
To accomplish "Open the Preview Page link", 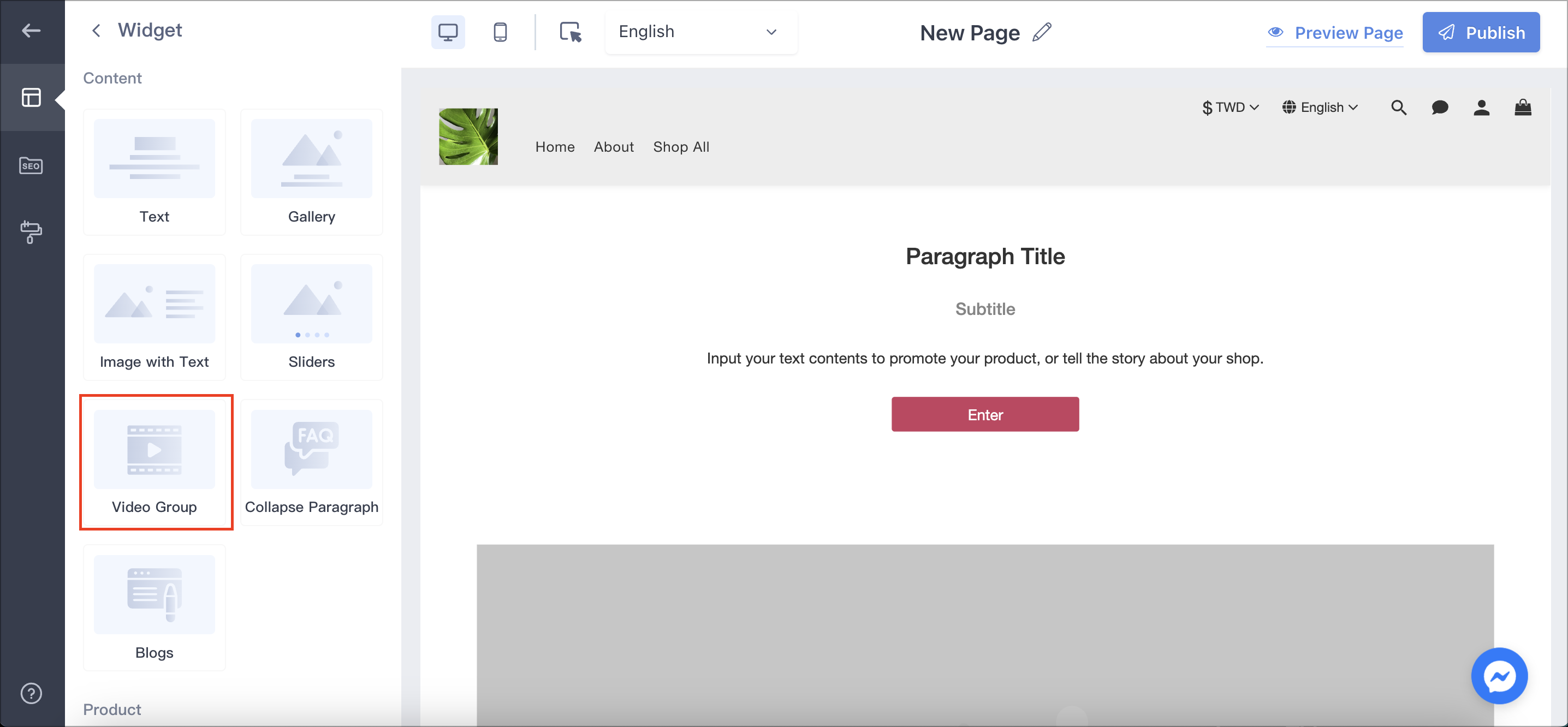I will tap(1335, 33).
